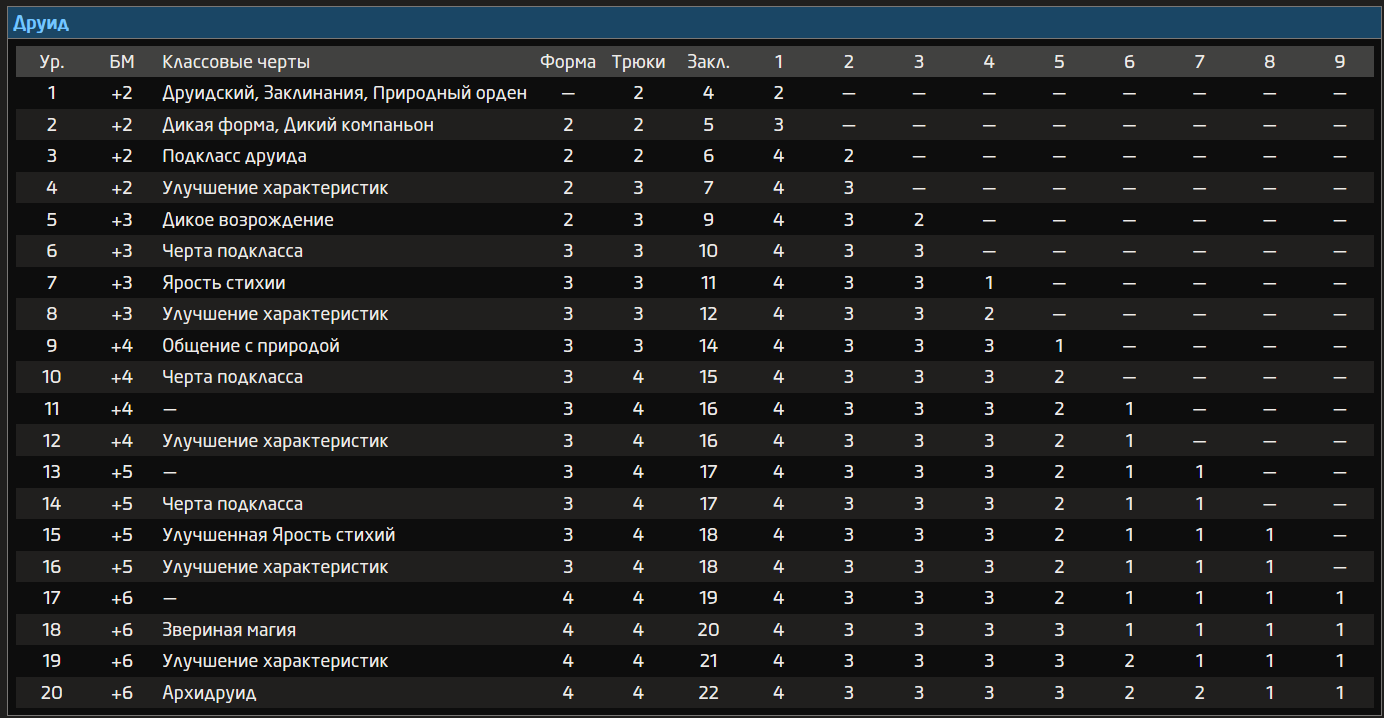Click the "Архидруид" feature at level 20

(209, 693)
